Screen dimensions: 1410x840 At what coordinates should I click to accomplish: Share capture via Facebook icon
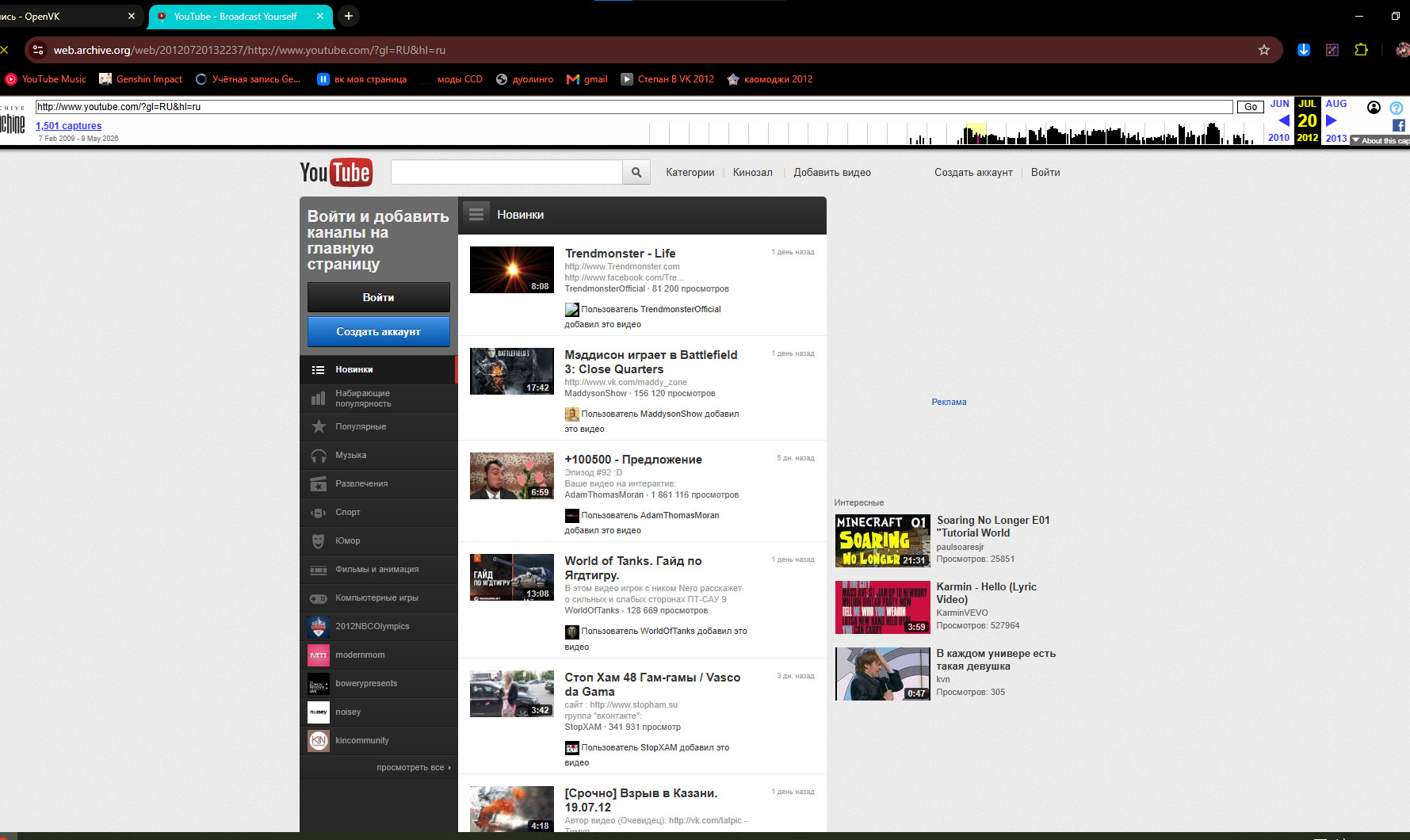click(x=1398, y=125)
